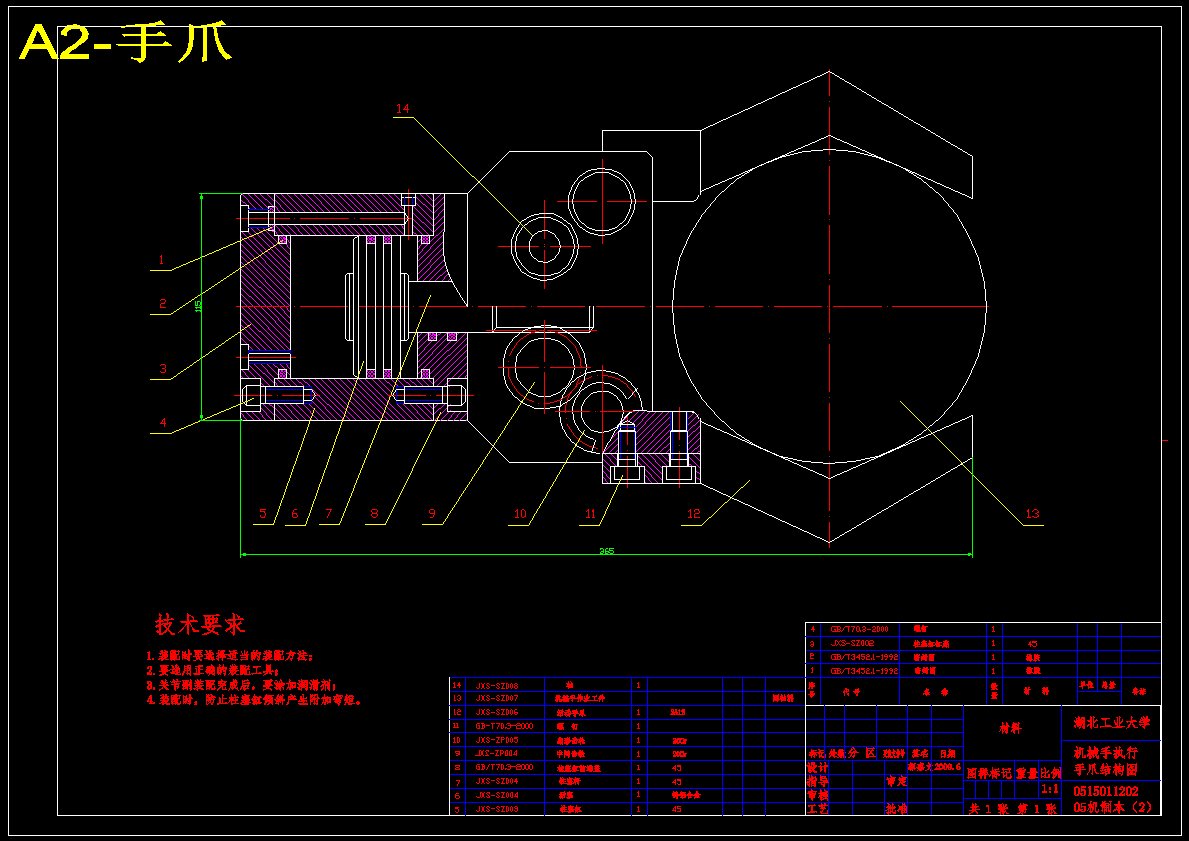Click the yellow 'A2-手爪' drawing title
This screenshot has height=841, width=1189.
pyautogui.click(x=125, y=42)
